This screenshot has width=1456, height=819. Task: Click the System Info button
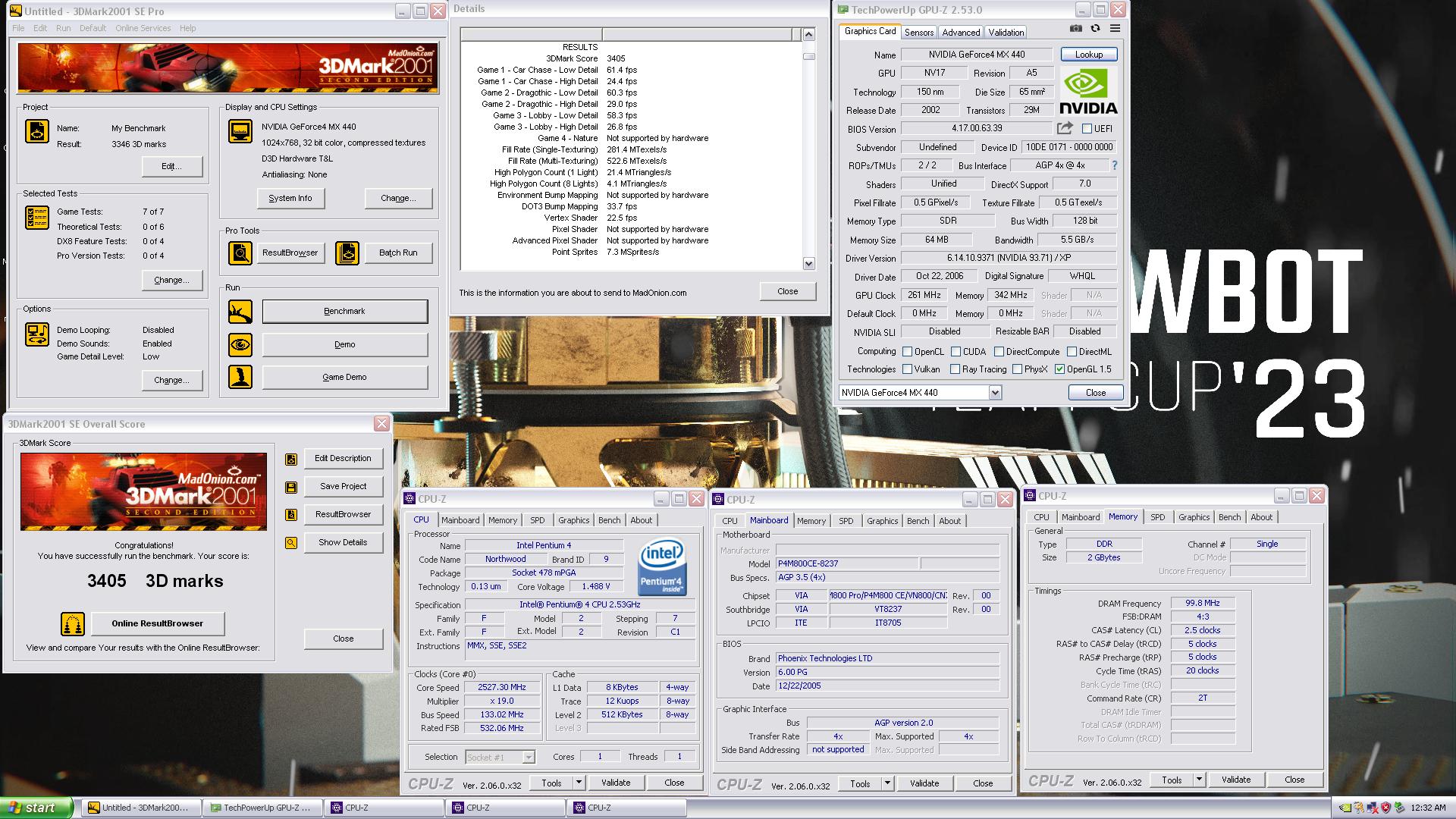[290, 199]
